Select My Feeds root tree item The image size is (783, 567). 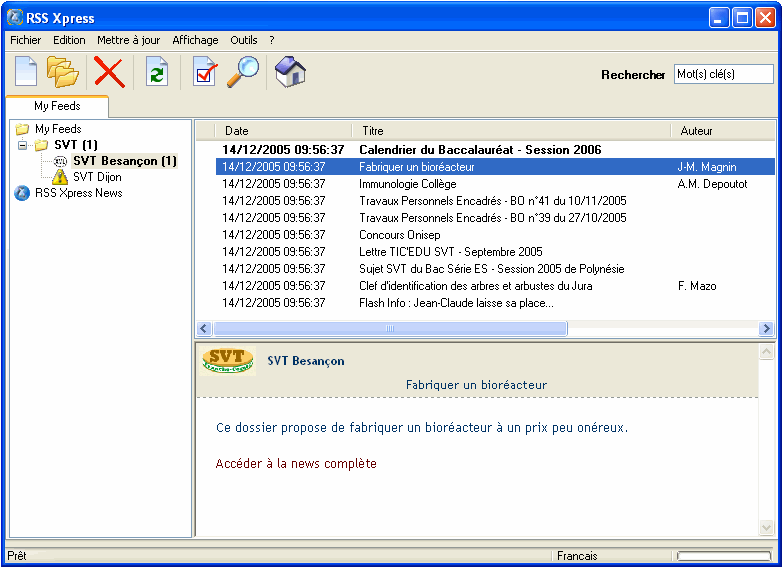pyautogui.click(x=58, y=129)
